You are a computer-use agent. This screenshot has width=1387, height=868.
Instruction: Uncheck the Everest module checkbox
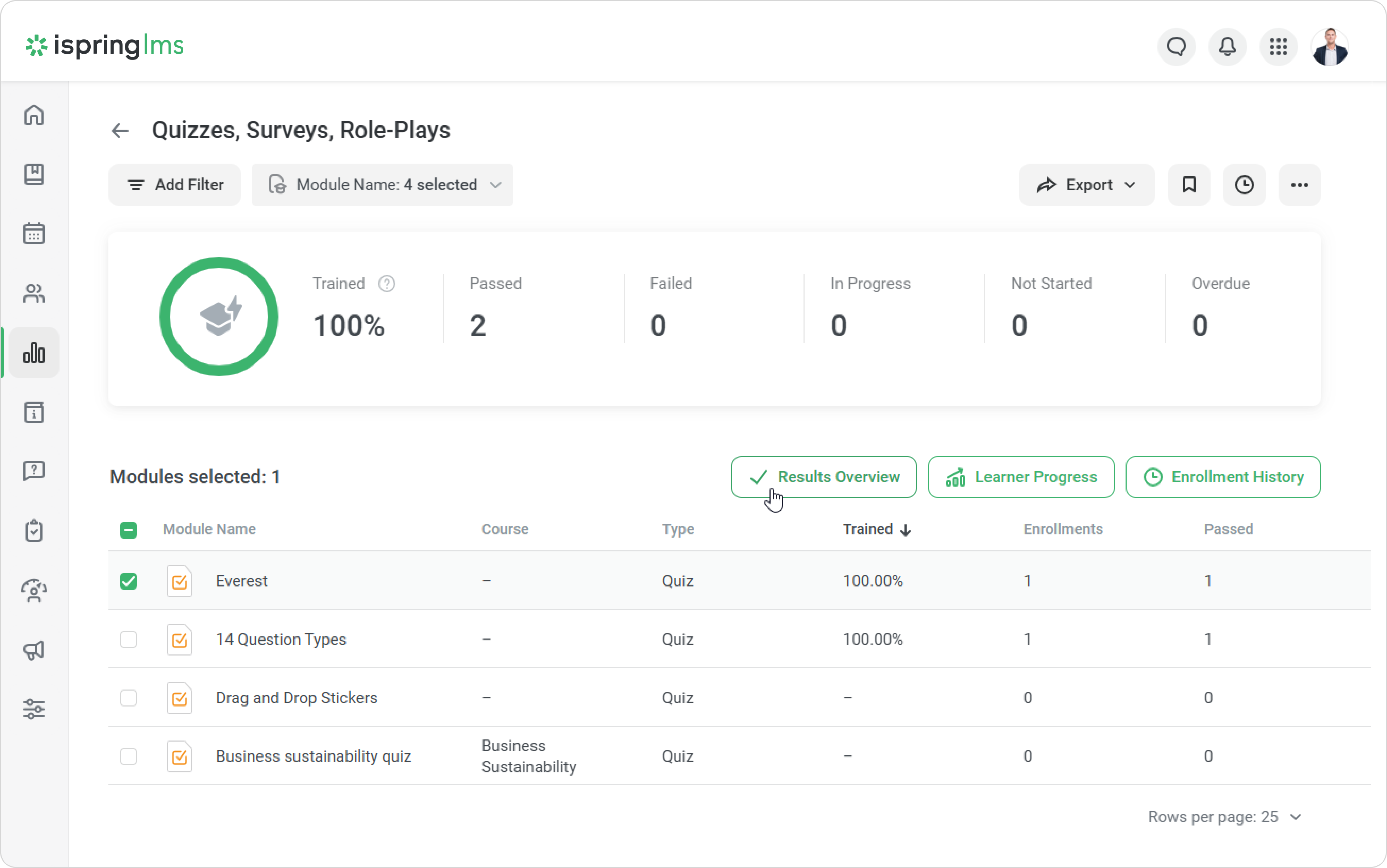pos(129,581)
